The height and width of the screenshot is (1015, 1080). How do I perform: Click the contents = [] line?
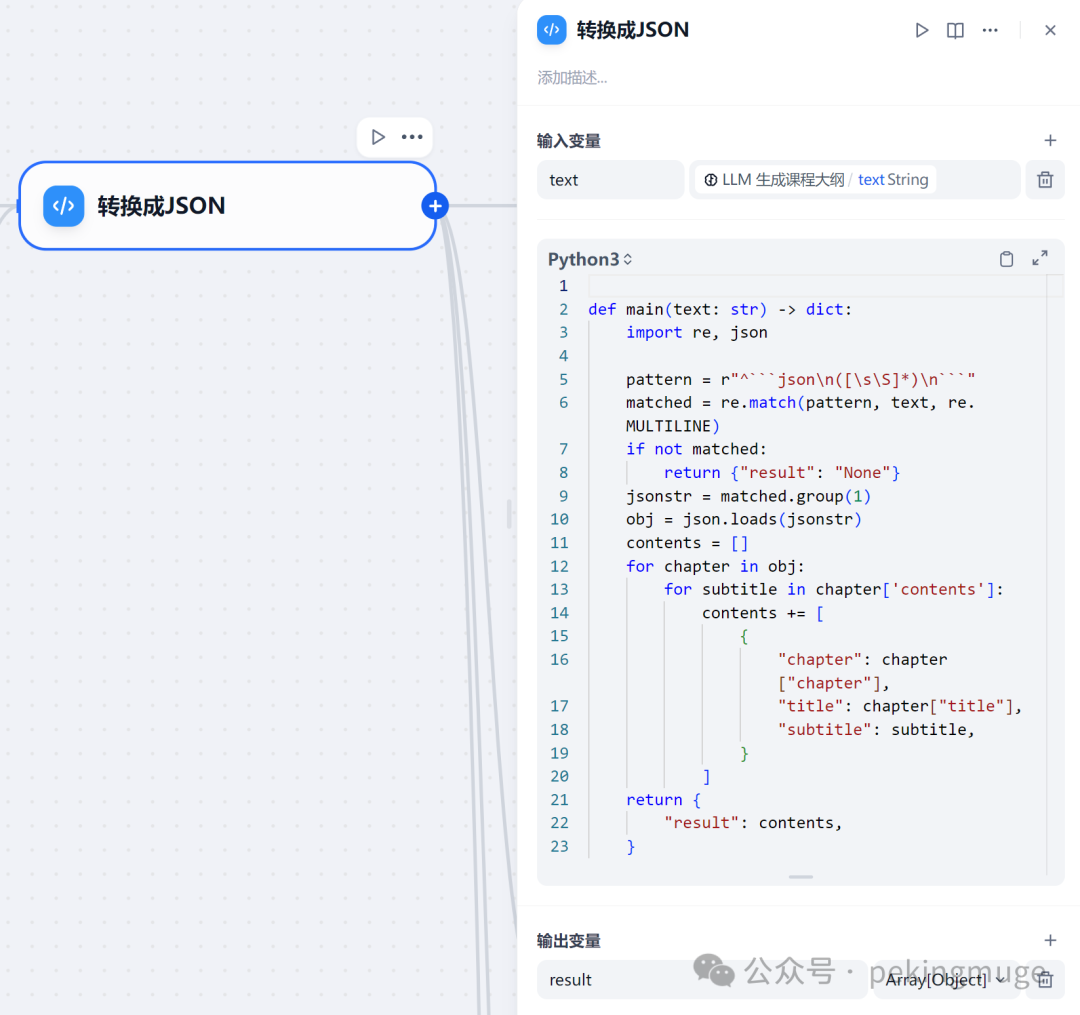tap(687, 543)
